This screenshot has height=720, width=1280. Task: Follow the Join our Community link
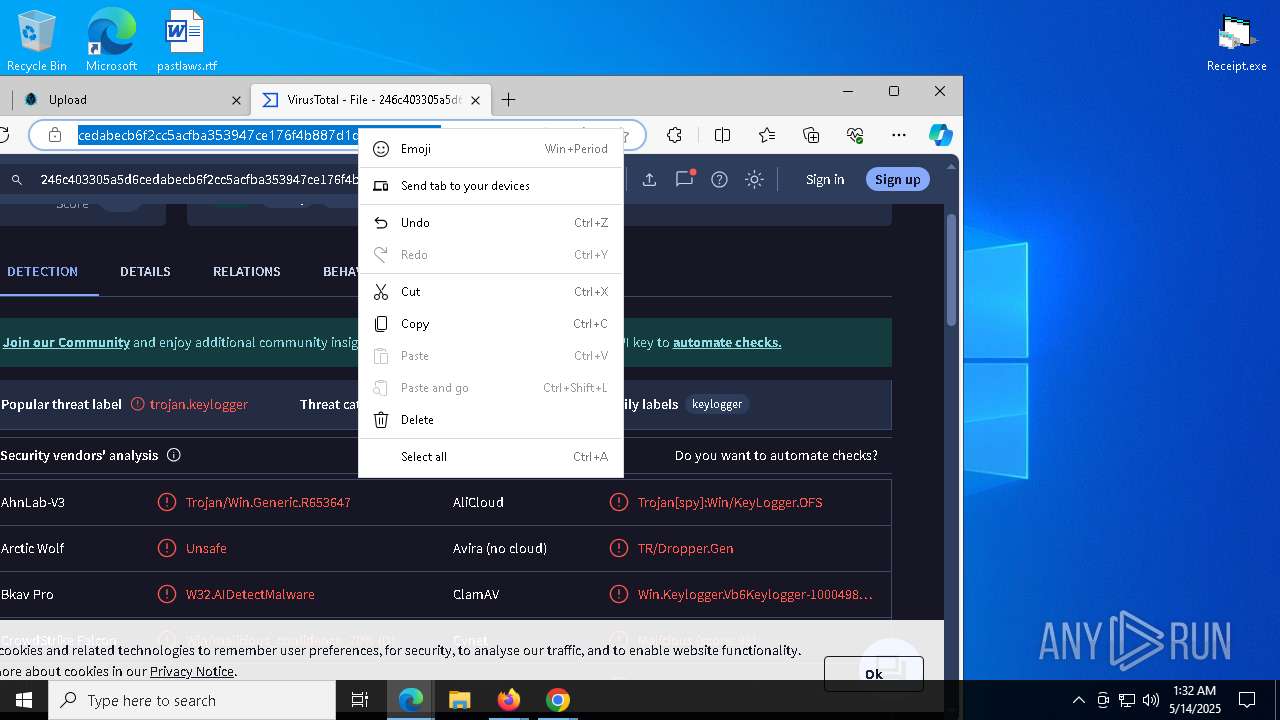click(66, 342)
